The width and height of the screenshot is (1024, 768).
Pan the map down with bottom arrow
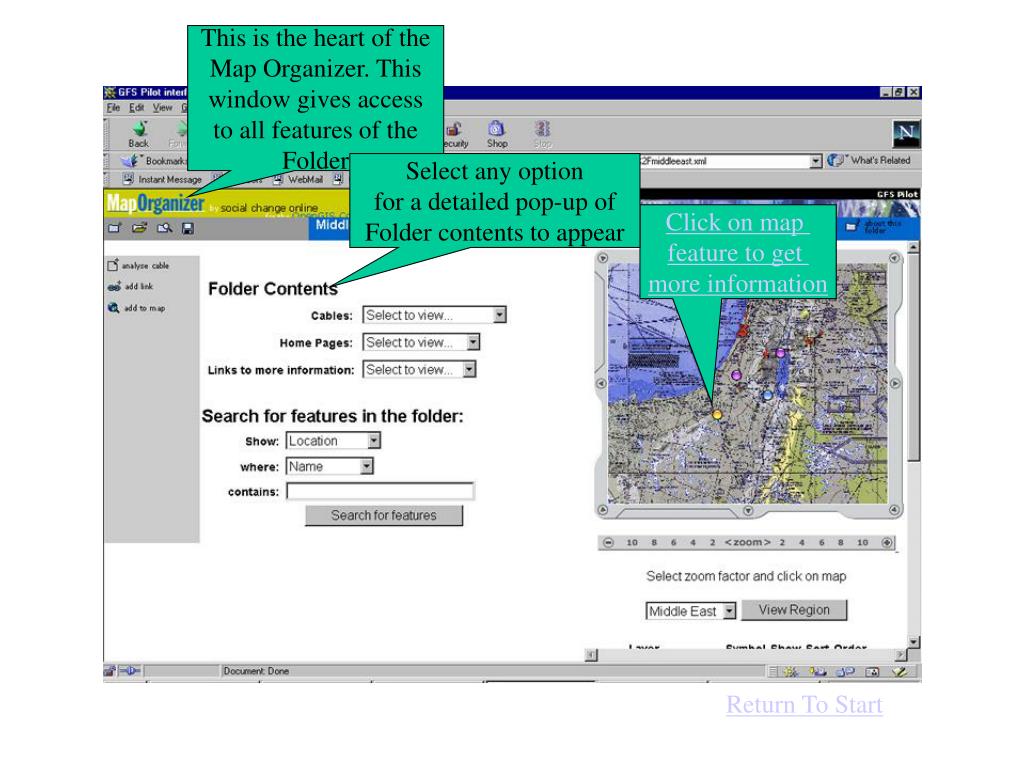coord(748,511)
